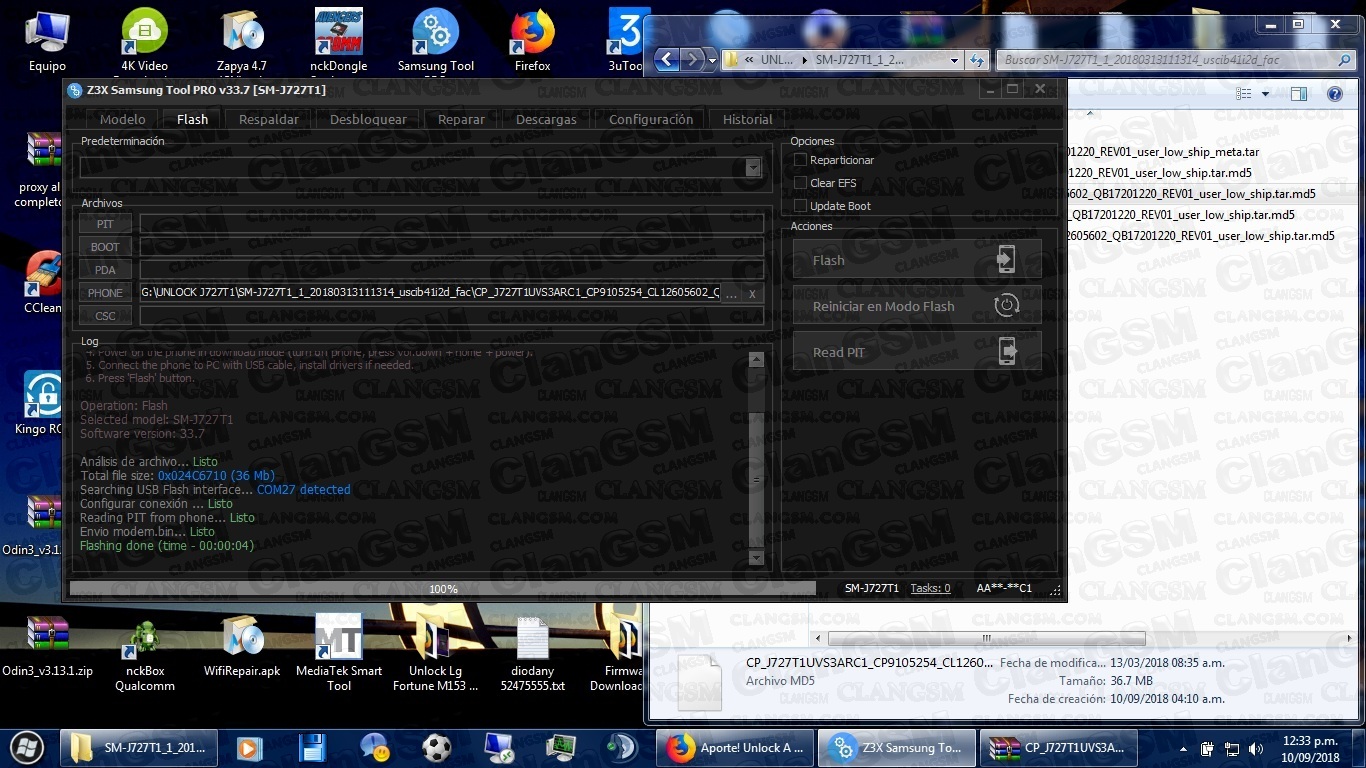
Task: Open Firefox desktop shortcut
Action: 533,42
